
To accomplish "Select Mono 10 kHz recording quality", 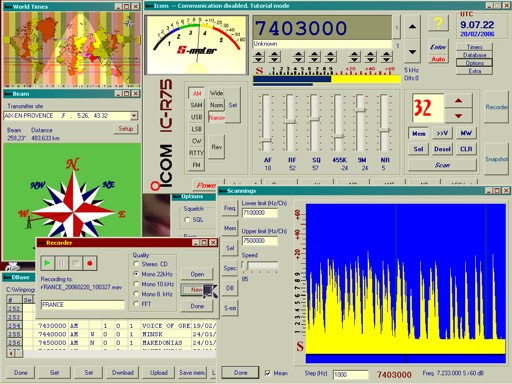I will click(x=136, y=284).
